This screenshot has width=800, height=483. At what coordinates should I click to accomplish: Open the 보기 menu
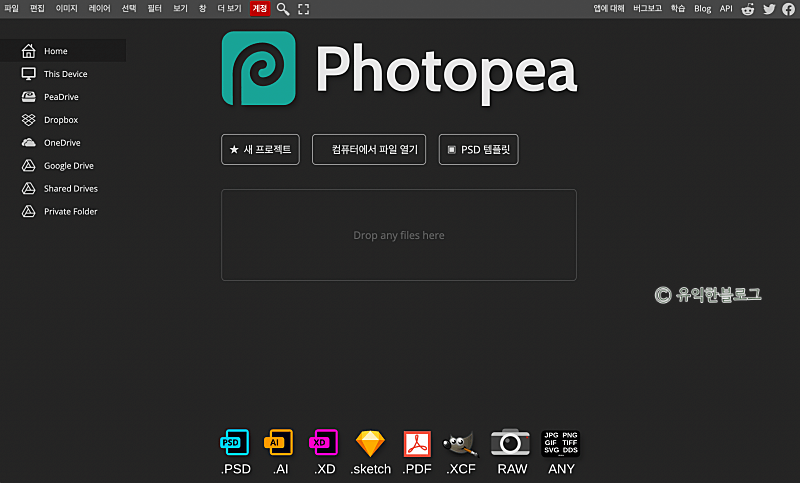click(x=181, y=9)
